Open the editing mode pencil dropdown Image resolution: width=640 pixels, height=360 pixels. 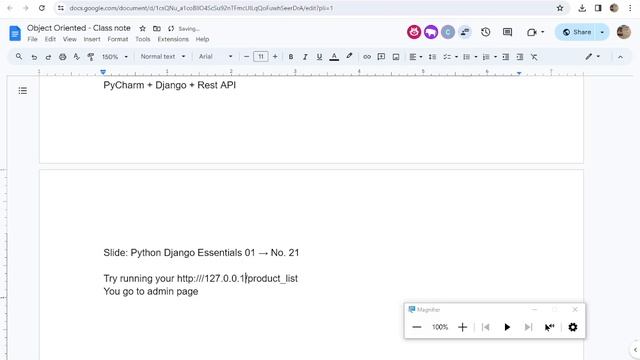[x=592, y=57]
